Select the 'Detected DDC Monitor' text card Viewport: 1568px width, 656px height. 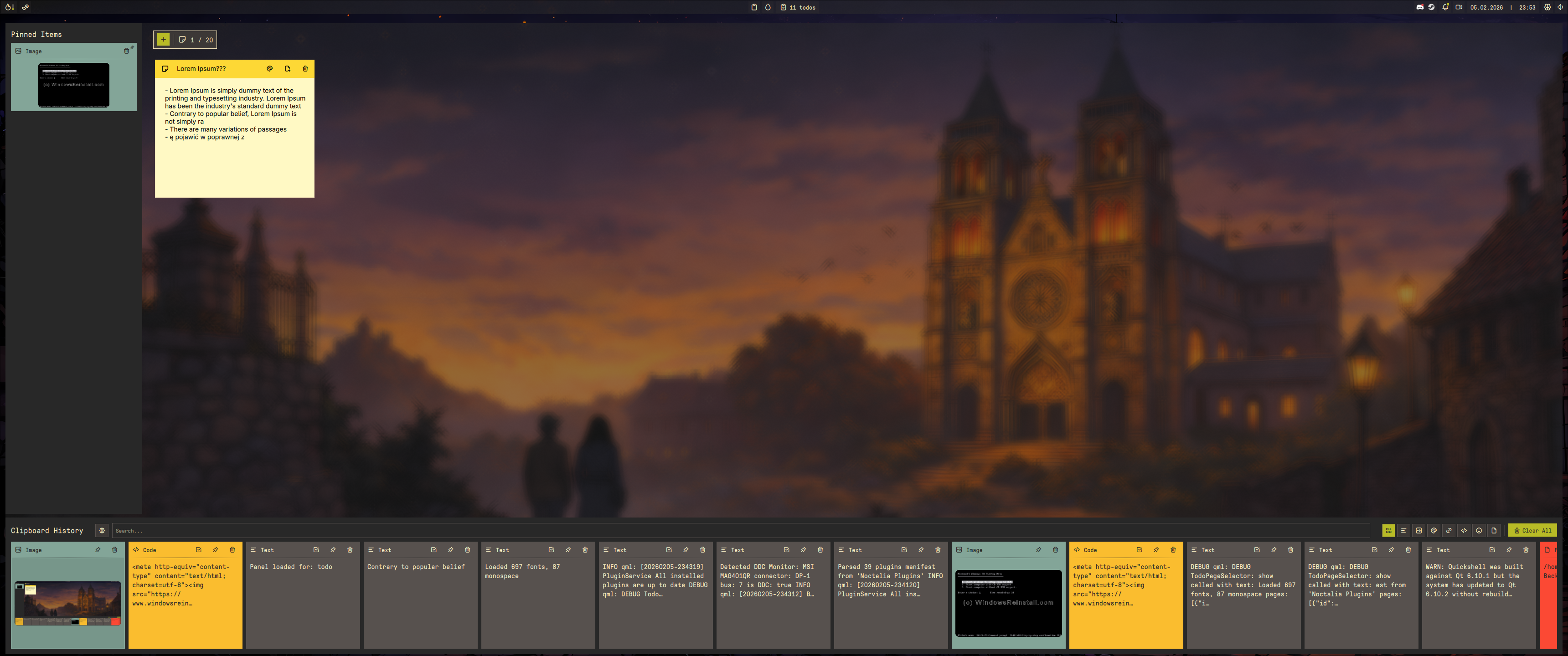[773, 594]
